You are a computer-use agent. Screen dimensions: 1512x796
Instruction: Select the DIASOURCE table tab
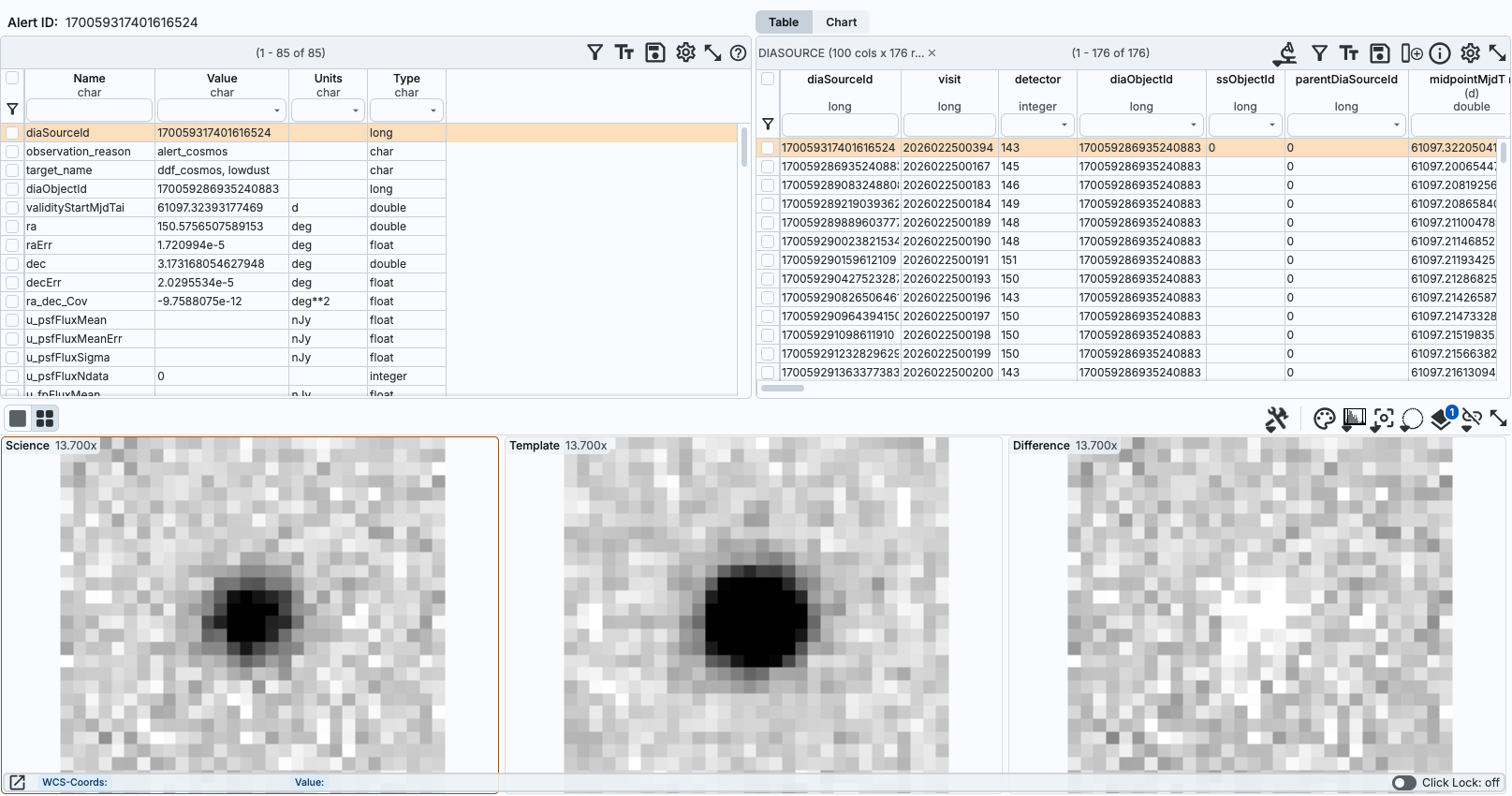tap(841, 52)
